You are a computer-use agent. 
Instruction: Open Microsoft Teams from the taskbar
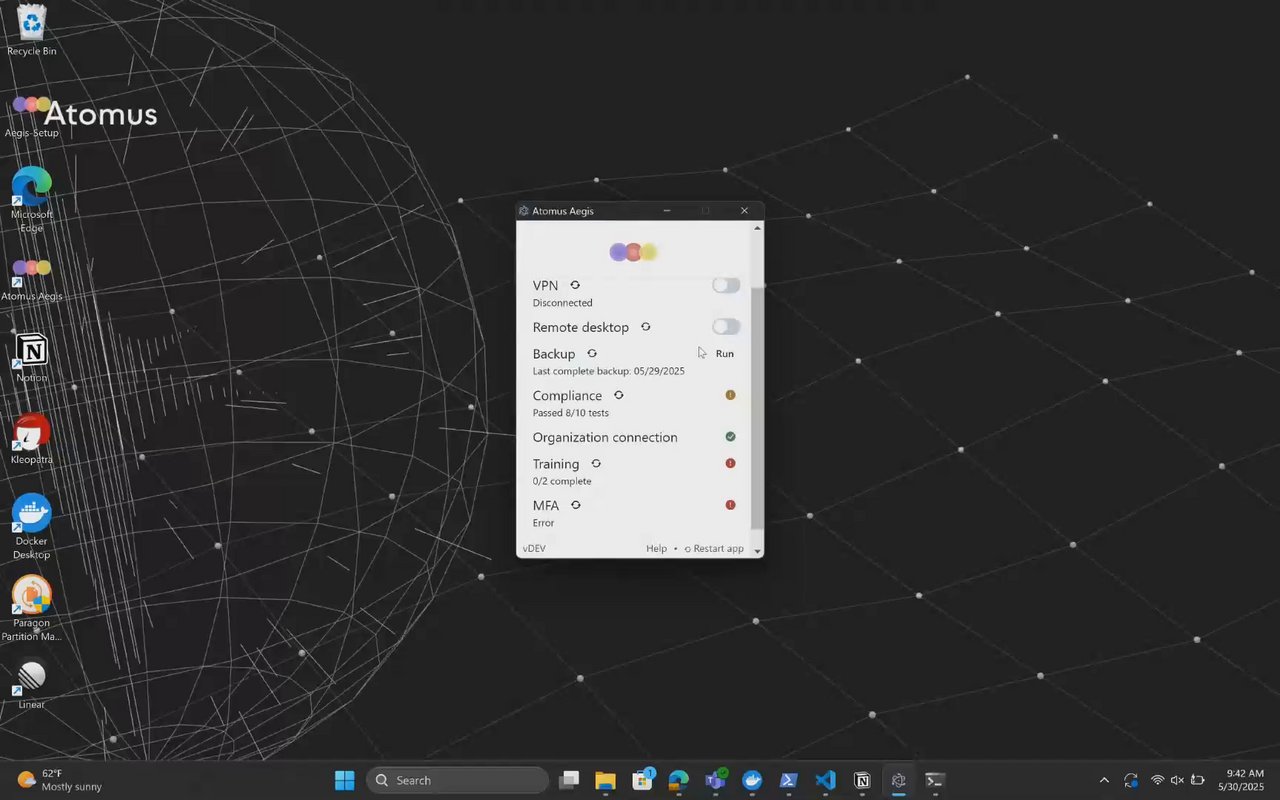(x=715, y=780)
